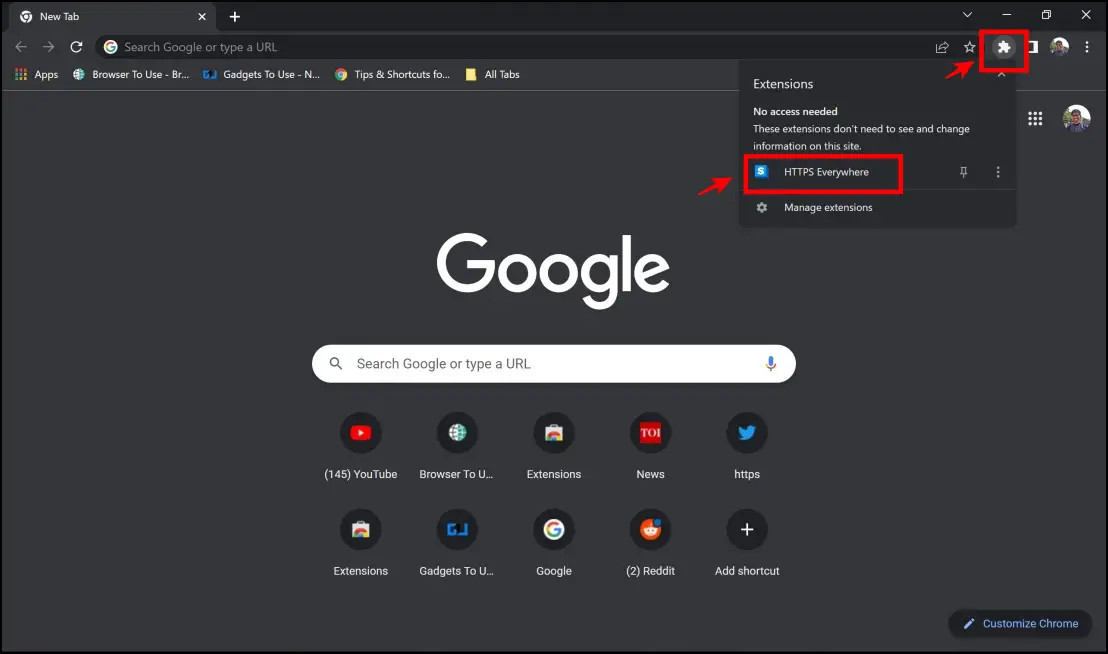
Task: Click the Google search box
Action: click(554, 364)
